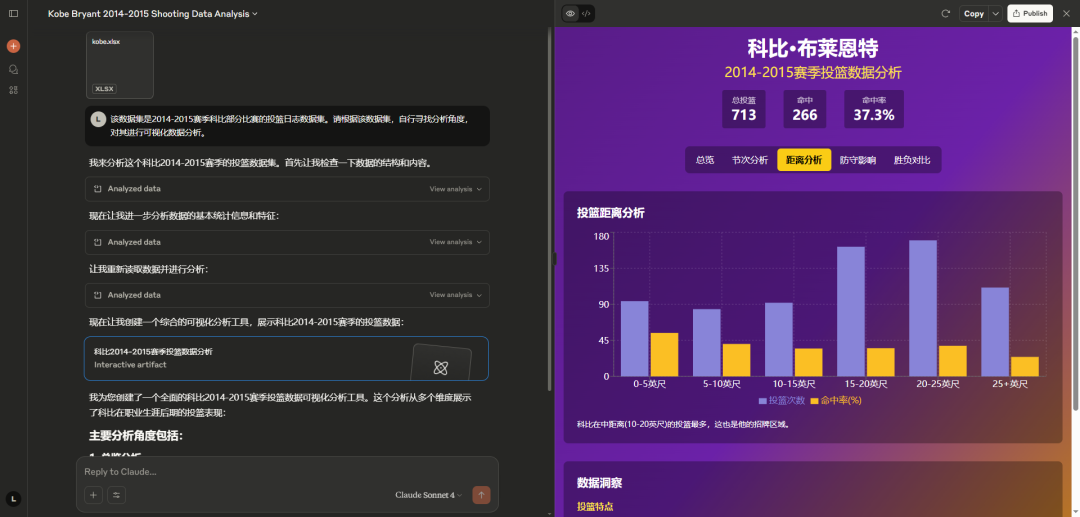Open the 科比2014-2015赛季投篮数据分析 artifact card
Image resolution: width=1080 pixels, height=517 pixels.
pyautogui.click(x=287, y=358)
